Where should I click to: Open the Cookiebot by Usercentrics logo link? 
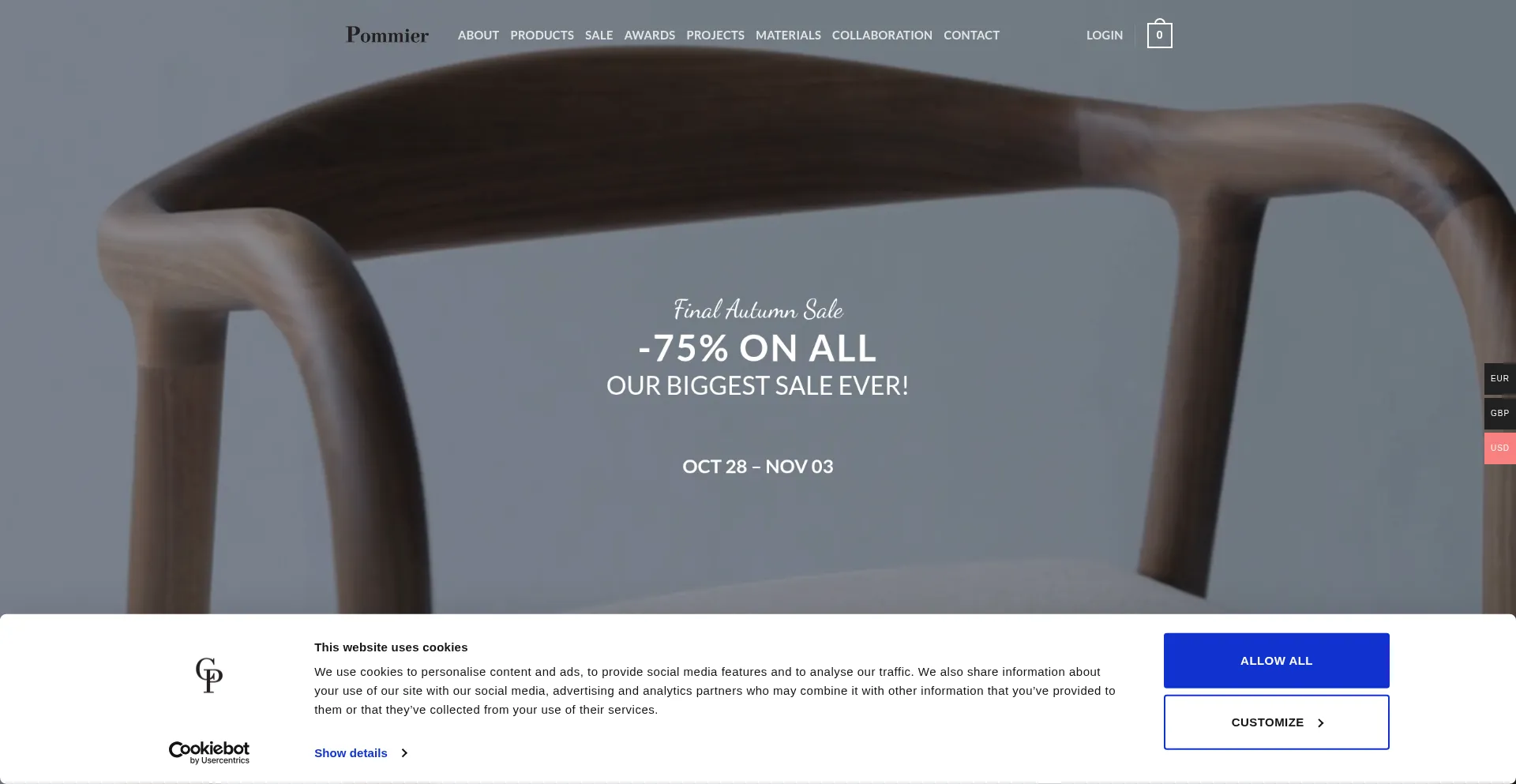click(209, 752)
